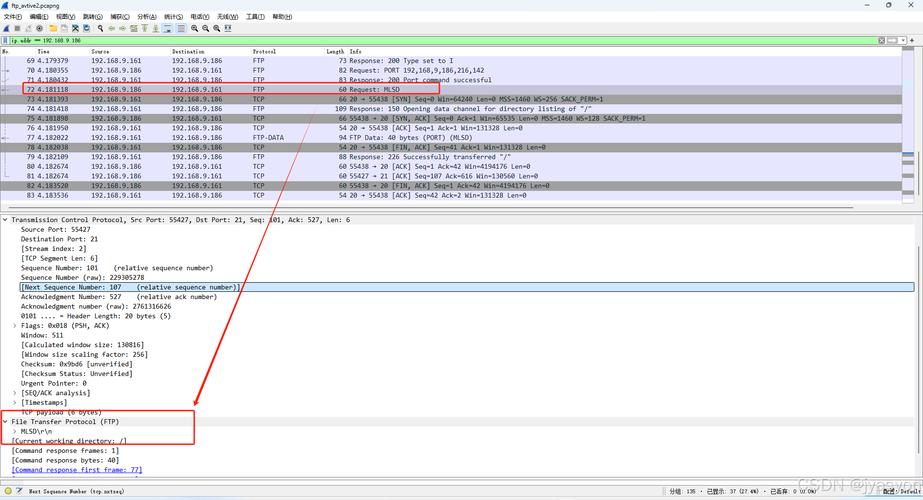Open the 分析(A) menu
Viewport: 923px width, 500px height.
point(147,16)
